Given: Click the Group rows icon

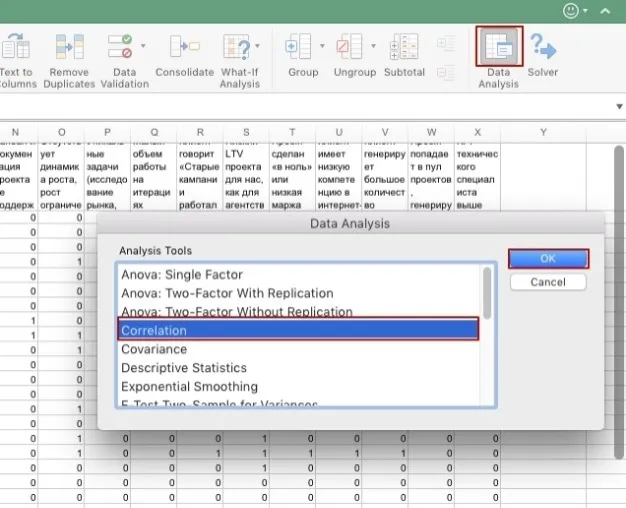Looking at the screenshot, I should (x=298, y=46).
